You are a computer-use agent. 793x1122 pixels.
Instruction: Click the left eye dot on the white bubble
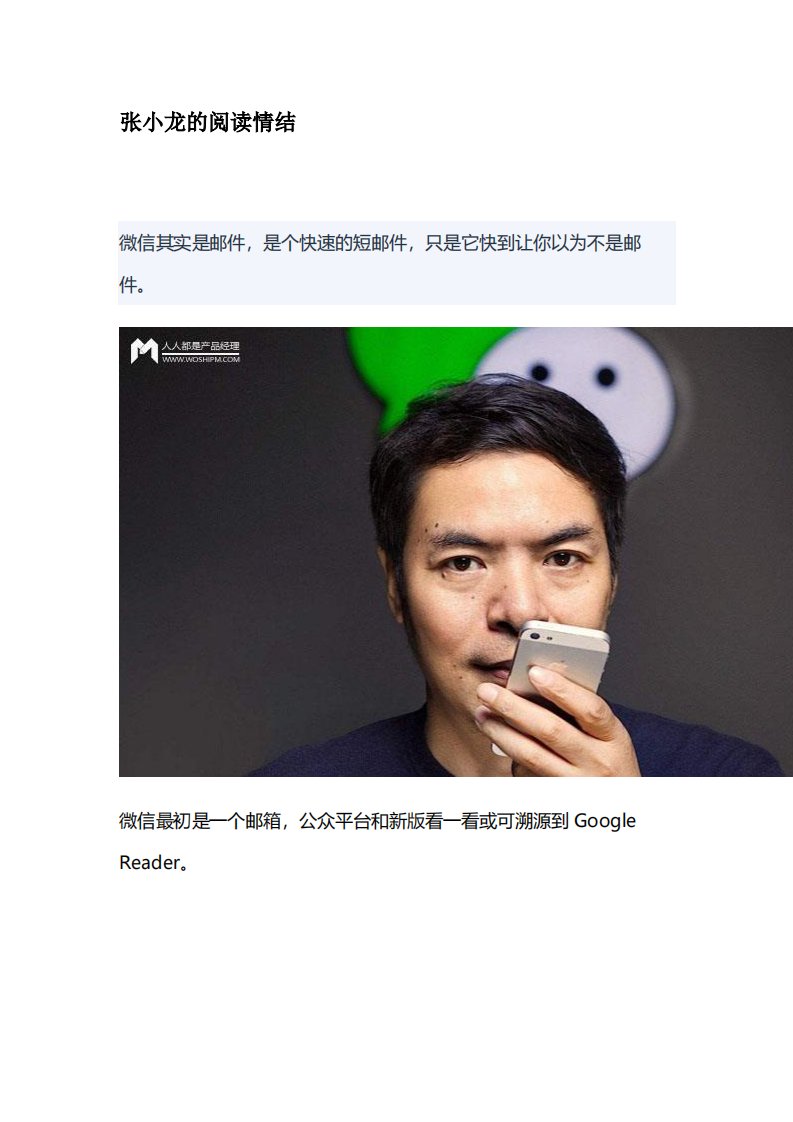540,372
